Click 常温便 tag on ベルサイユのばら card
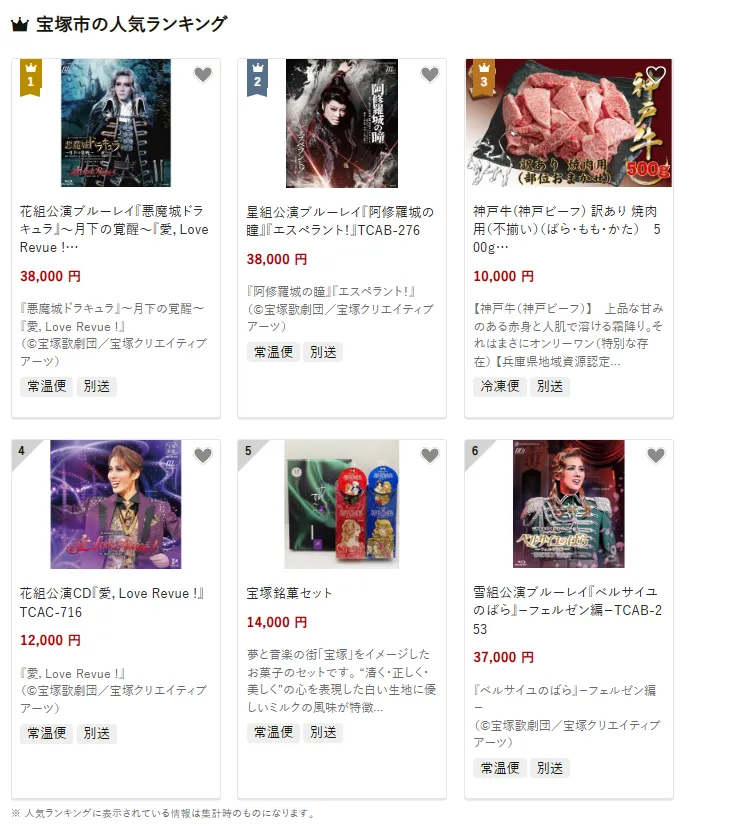 (x=500, y=768)
